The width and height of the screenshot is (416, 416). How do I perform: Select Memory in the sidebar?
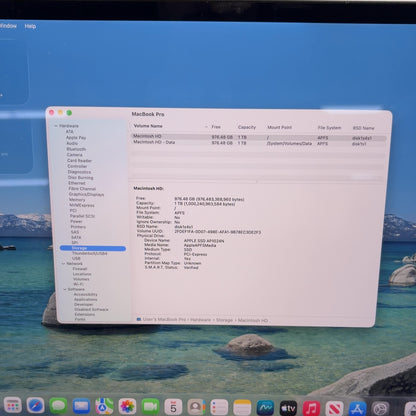click(77, 199)
